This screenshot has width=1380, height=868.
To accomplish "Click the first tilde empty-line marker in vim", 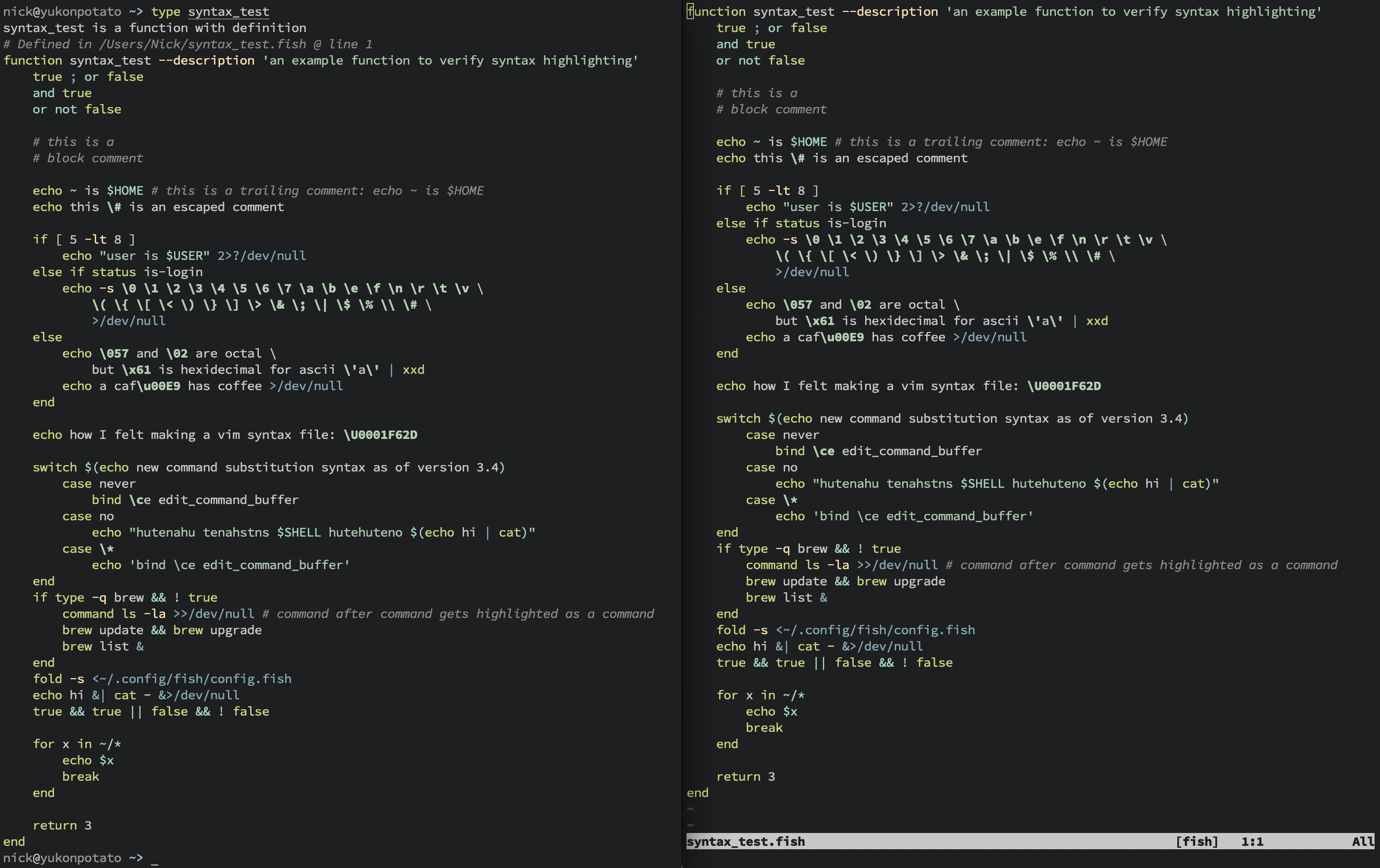I will coord(690,808).
